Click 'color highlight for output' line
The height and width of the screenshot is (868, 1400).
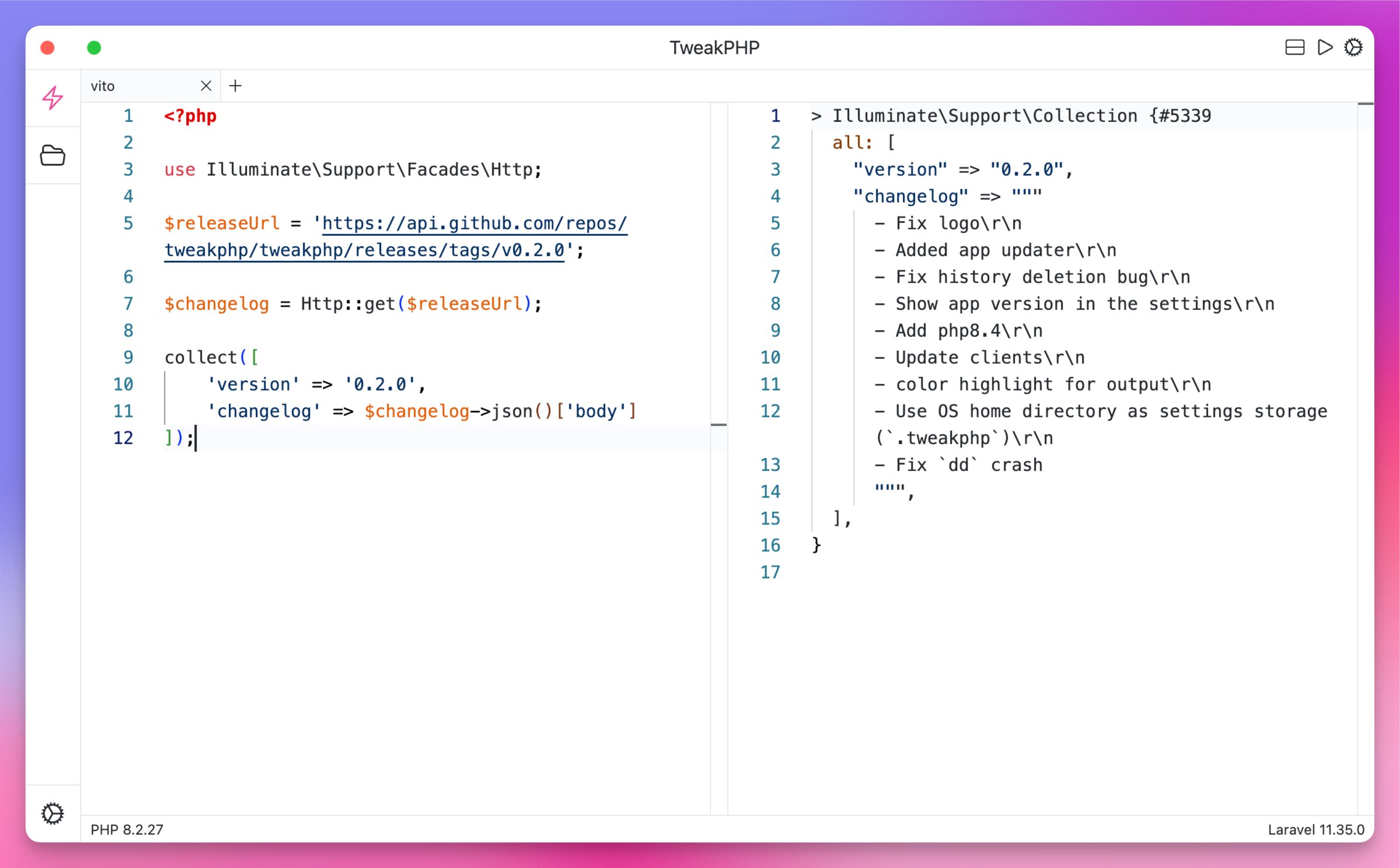click(x=1043, y=384)
